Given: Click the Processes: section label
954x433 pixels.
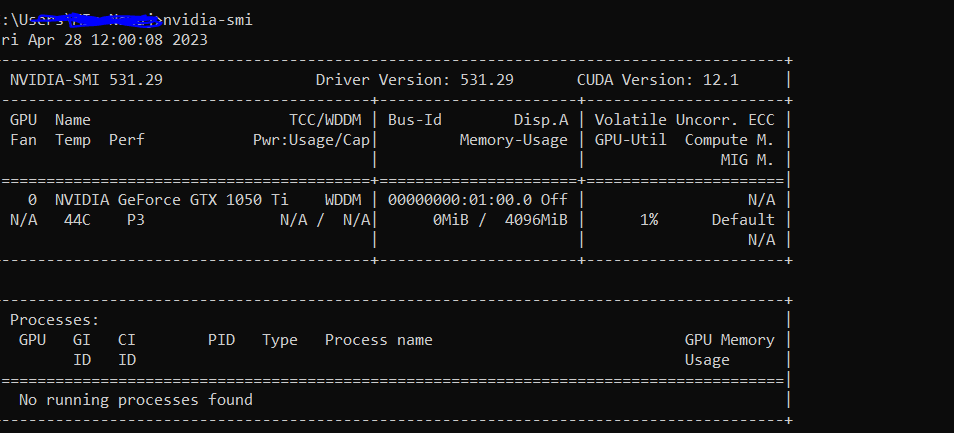Looking at the screenshot, I should click(55, 320).
